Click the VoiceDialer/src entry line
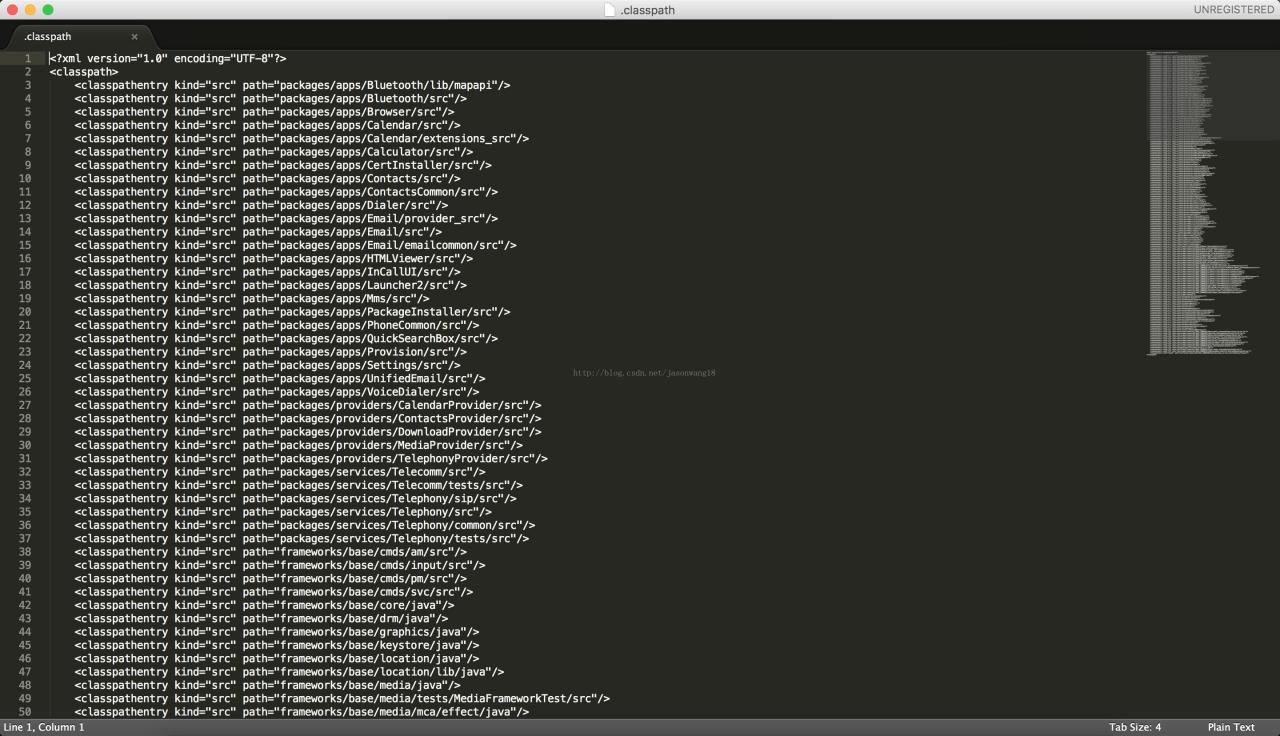Screen dimensions: 1280x736 click(x=277, y=392)
